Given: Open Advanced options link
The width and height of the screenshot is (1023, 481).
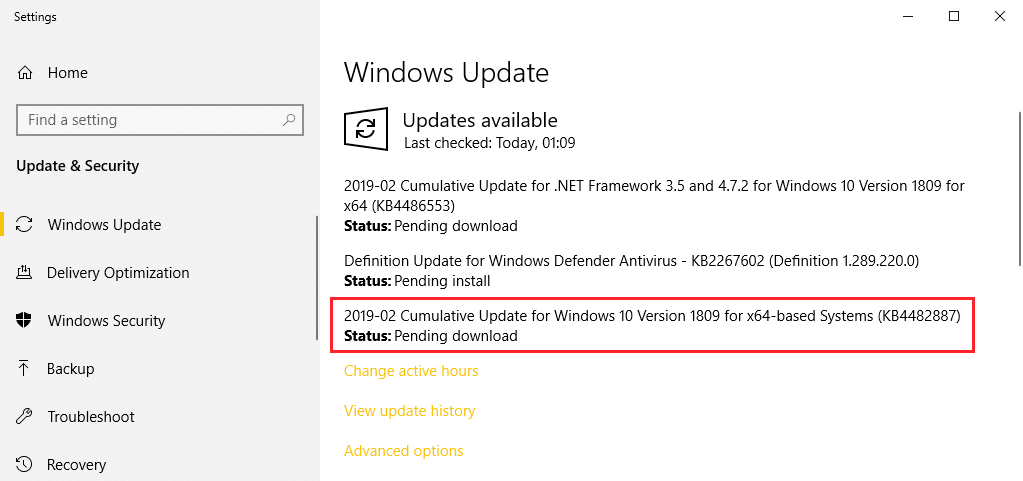Looking at the screenshot, I should pos(404,451).
